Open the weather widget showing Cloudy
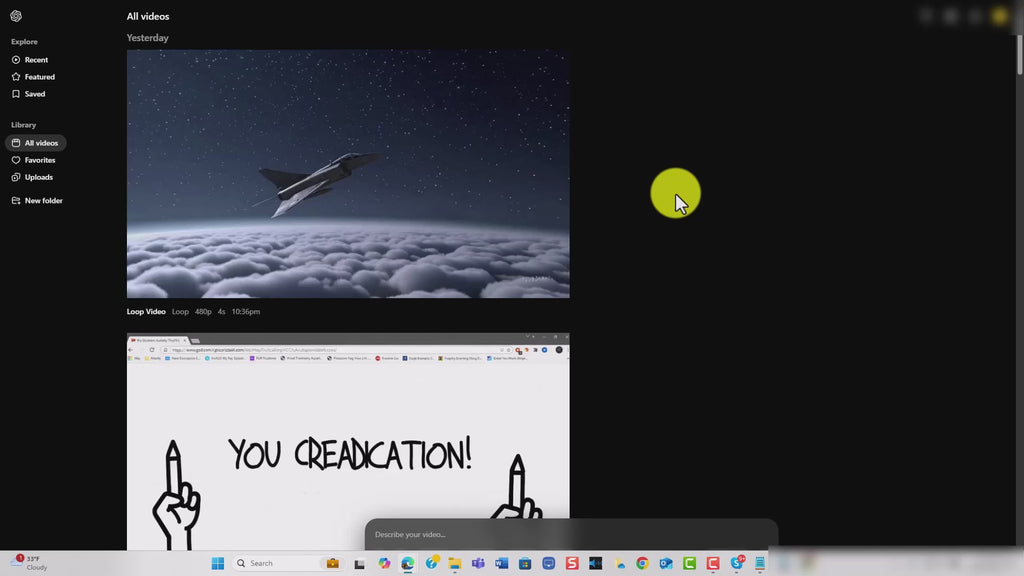The image size is (1024, 576). tap(30, 563)
